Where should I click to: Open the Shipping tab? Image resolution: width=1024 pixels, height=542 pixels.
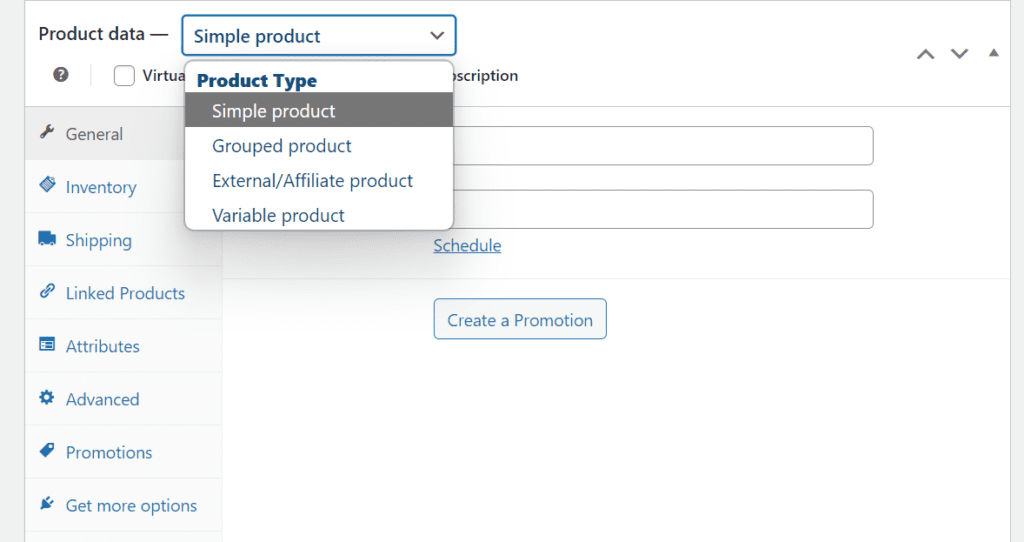pyautogui.click(x=123, y=240)
